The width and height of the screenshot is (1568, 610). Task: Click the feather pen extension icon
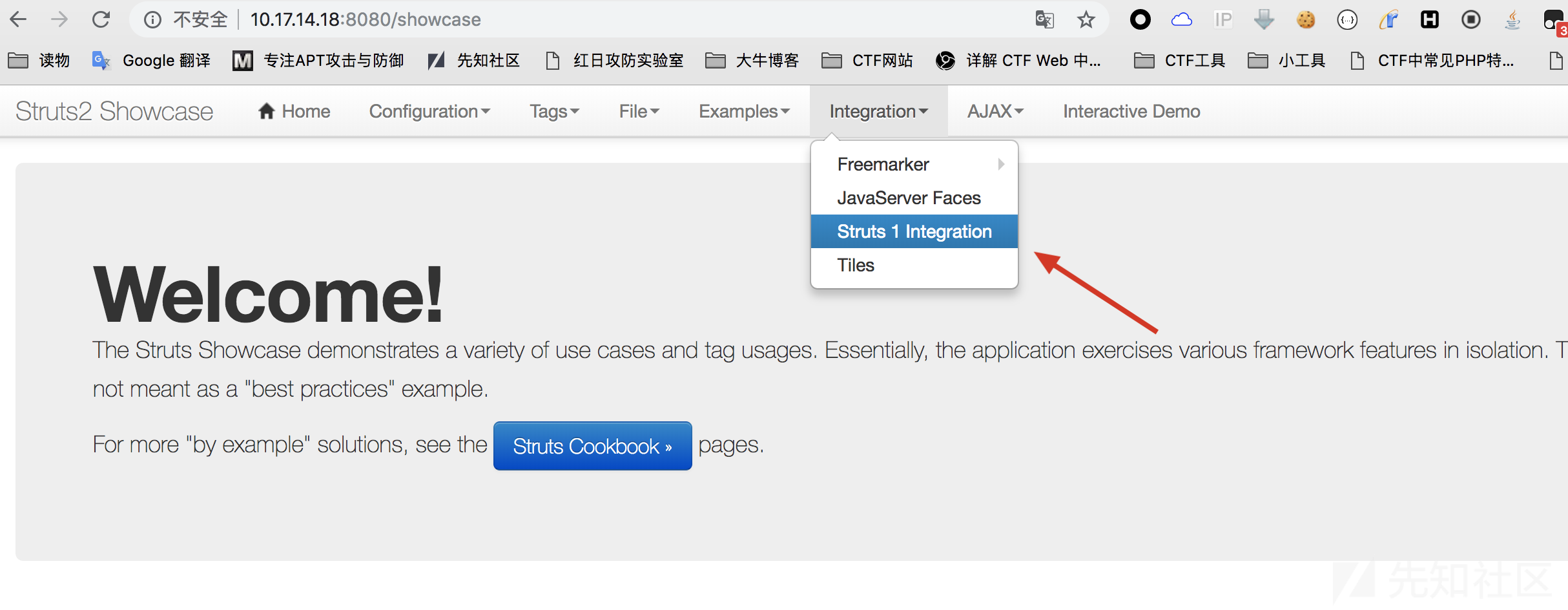pos(1388,20)
